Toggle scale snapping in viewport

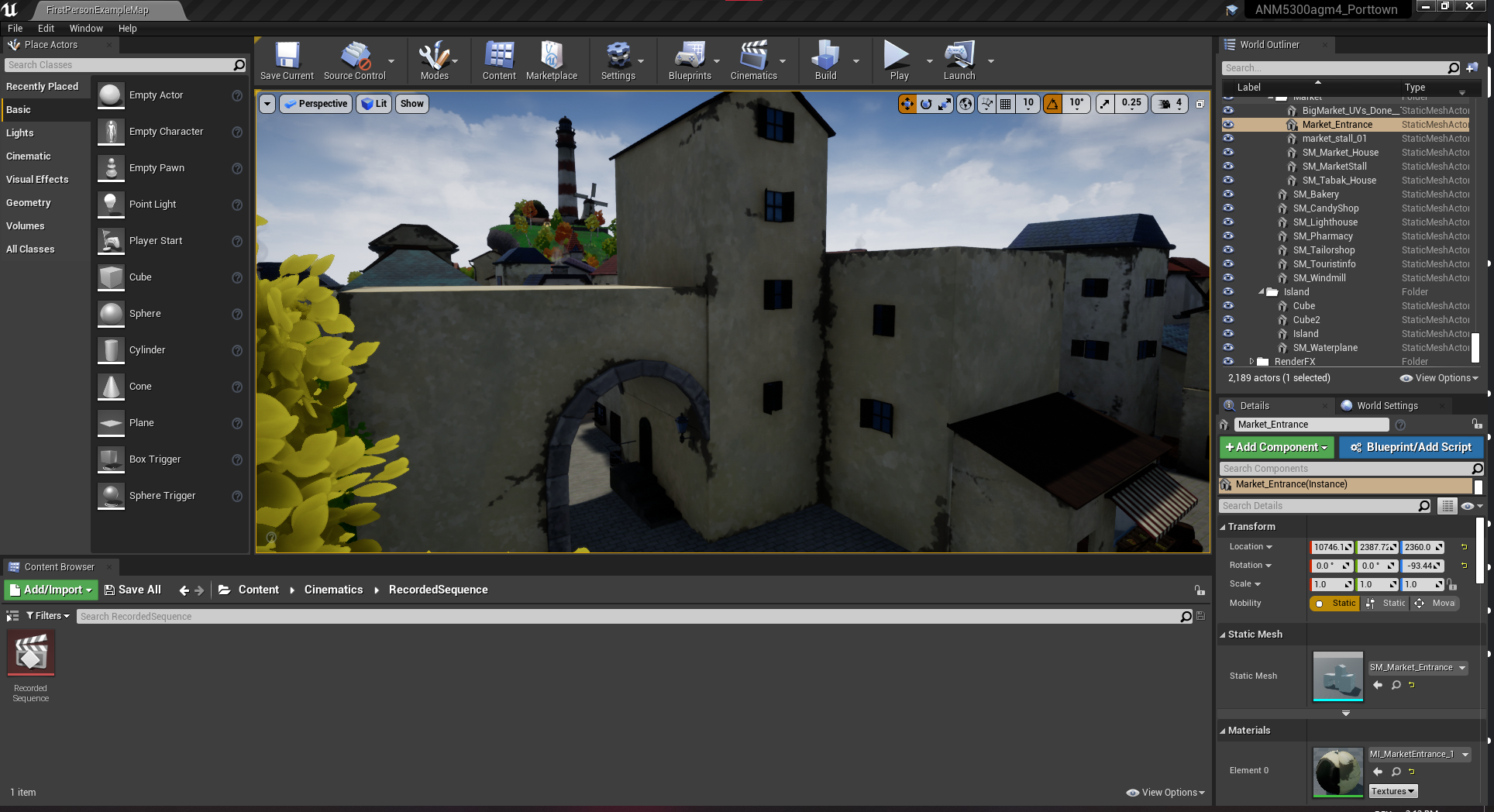[x=1105, y=104]
